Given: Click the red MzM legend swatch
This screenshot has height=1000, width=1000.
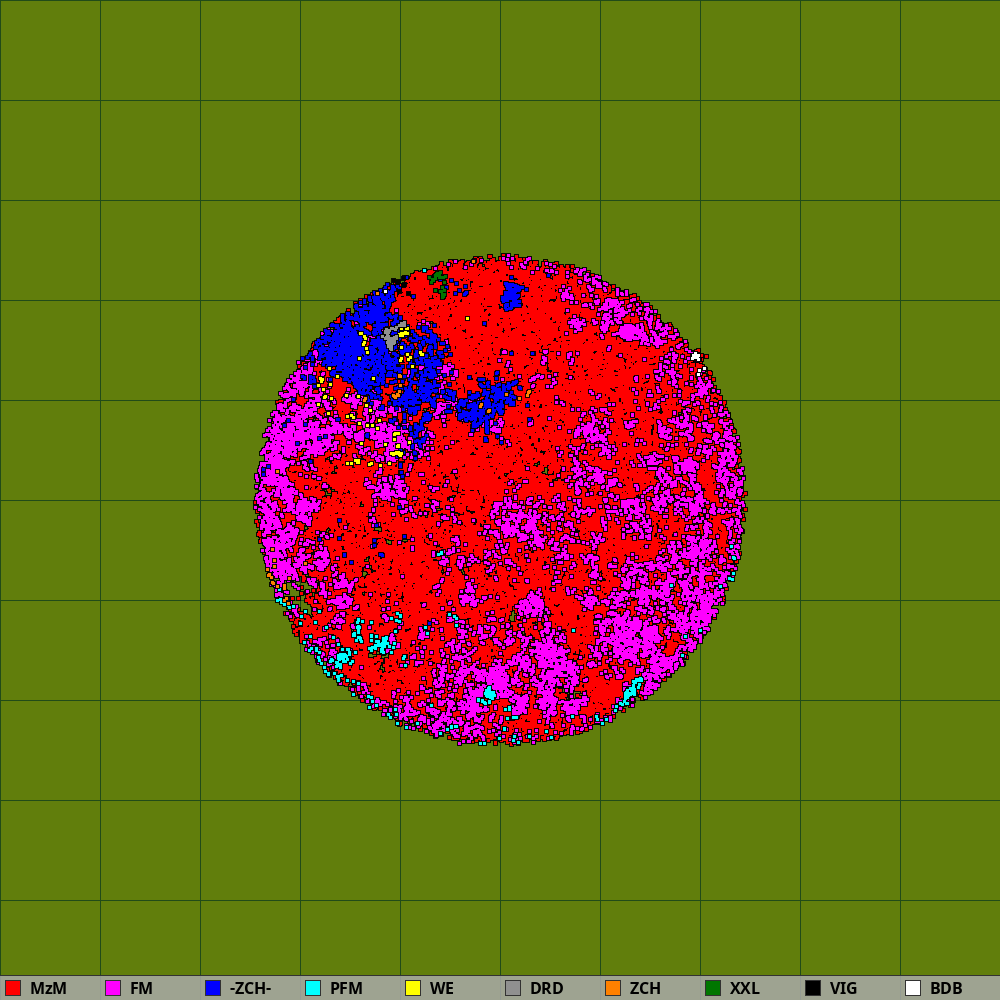Looking at the screenshot, I should (x=13, y=988).
